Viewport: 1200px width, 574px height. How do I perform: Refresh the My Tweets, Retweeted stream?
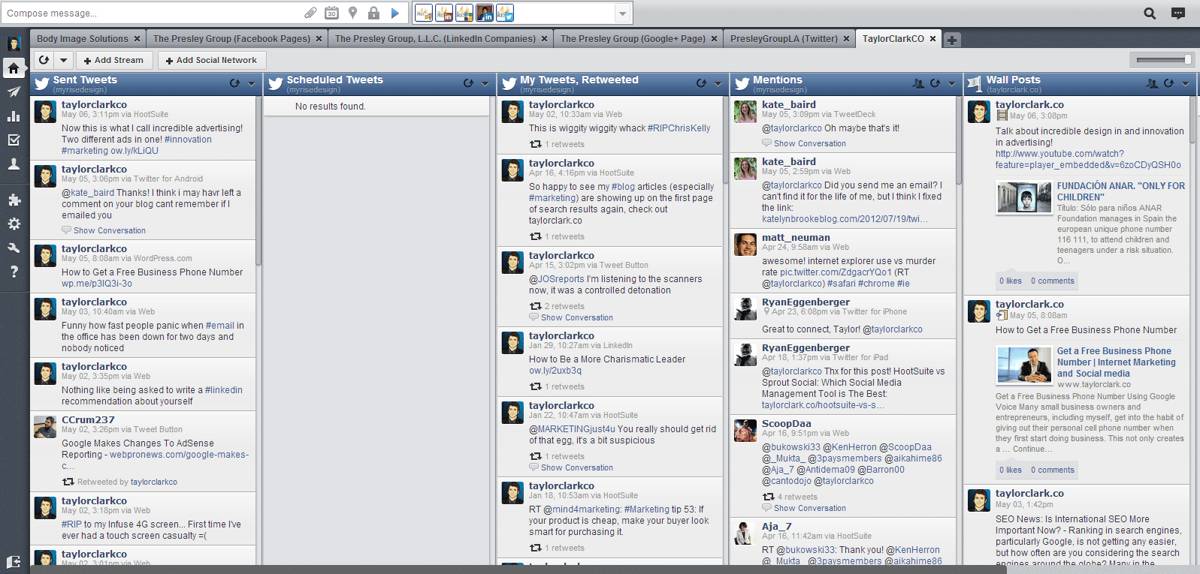coord(701,84)
